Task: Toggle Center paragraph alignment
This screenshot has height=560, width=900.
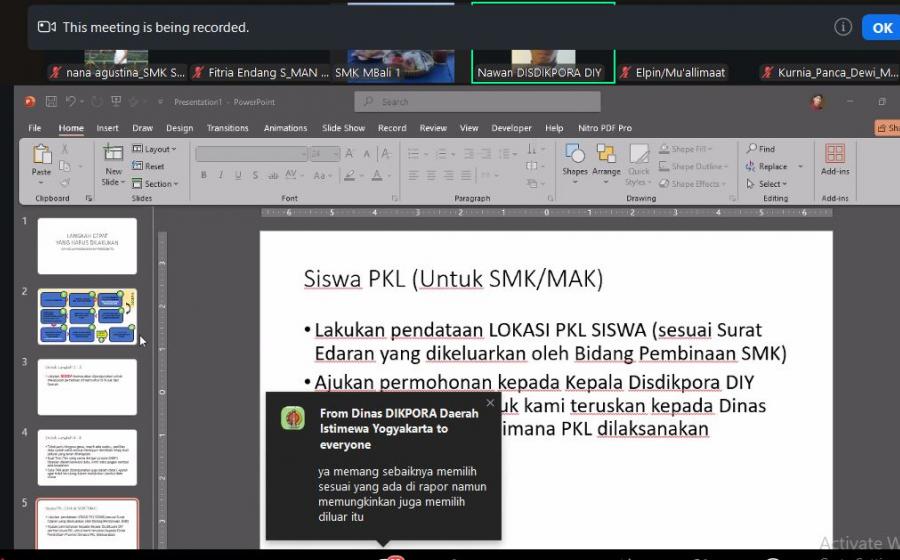Action: click(430, 175)
